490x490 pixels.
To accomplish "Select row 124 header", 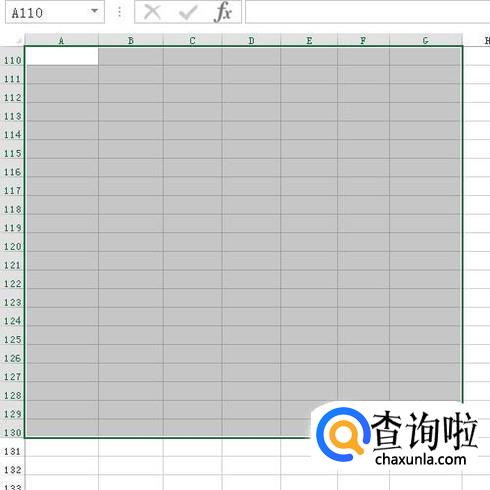I will click(12, 321).
